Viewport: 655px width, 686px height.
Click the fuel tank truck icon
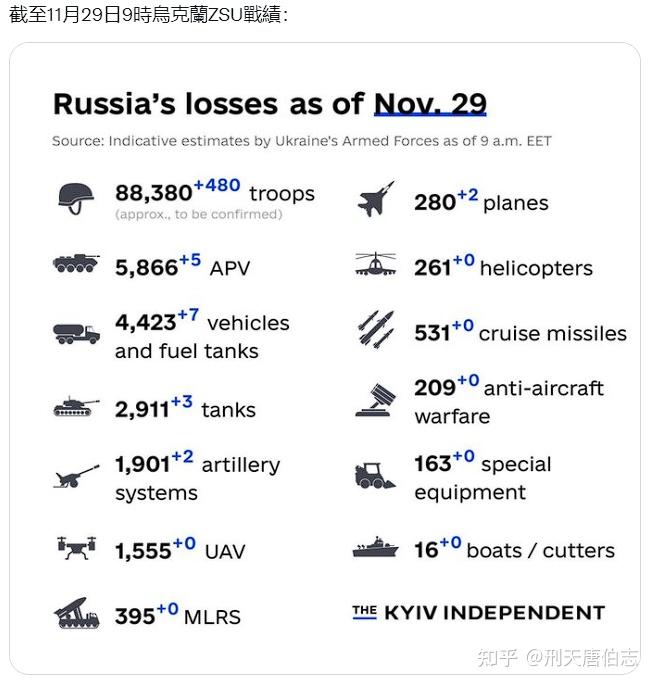pos(76,333)
